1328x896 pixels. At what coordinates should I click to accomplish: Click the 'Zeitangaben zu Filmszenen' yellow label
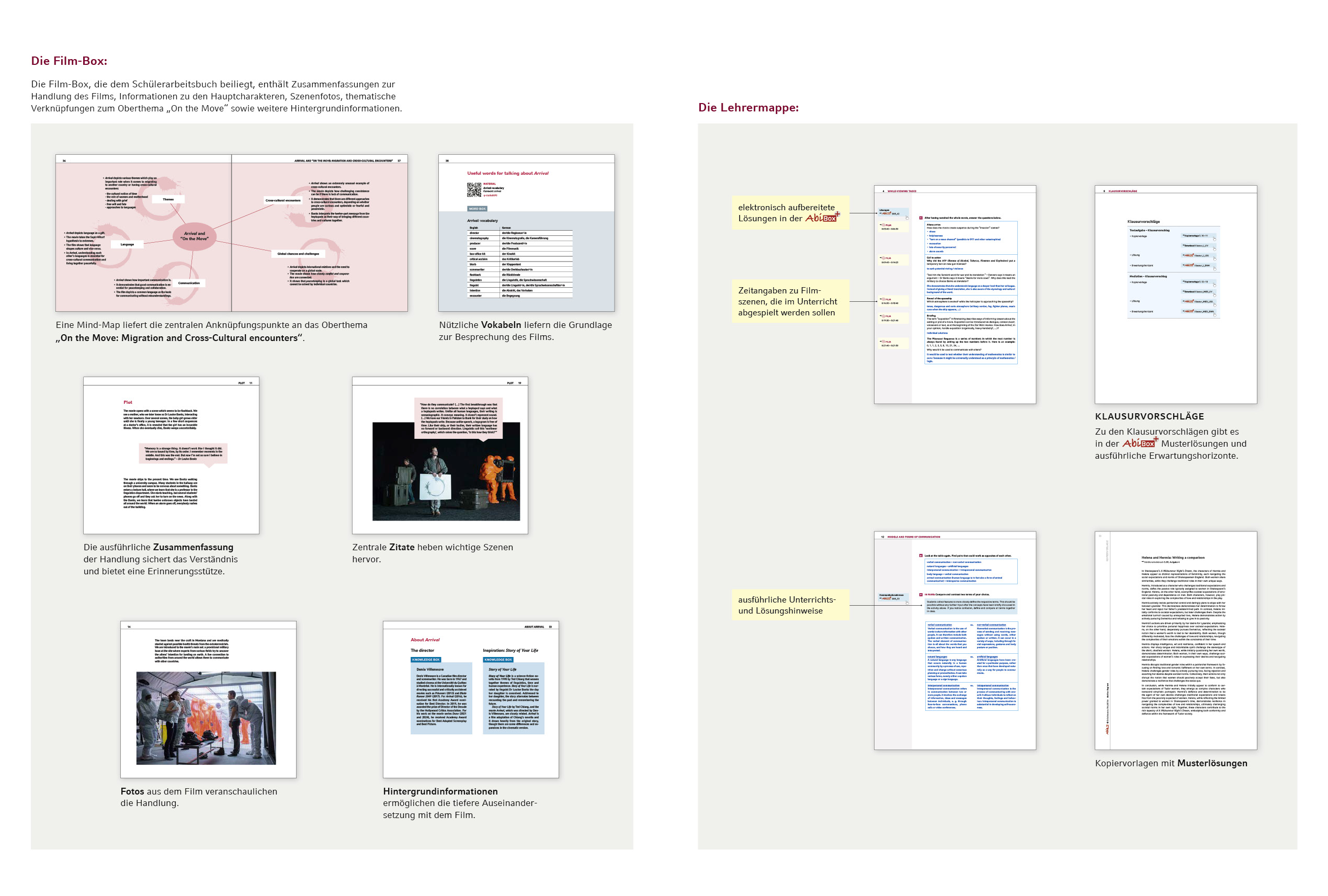pos(790,301)
